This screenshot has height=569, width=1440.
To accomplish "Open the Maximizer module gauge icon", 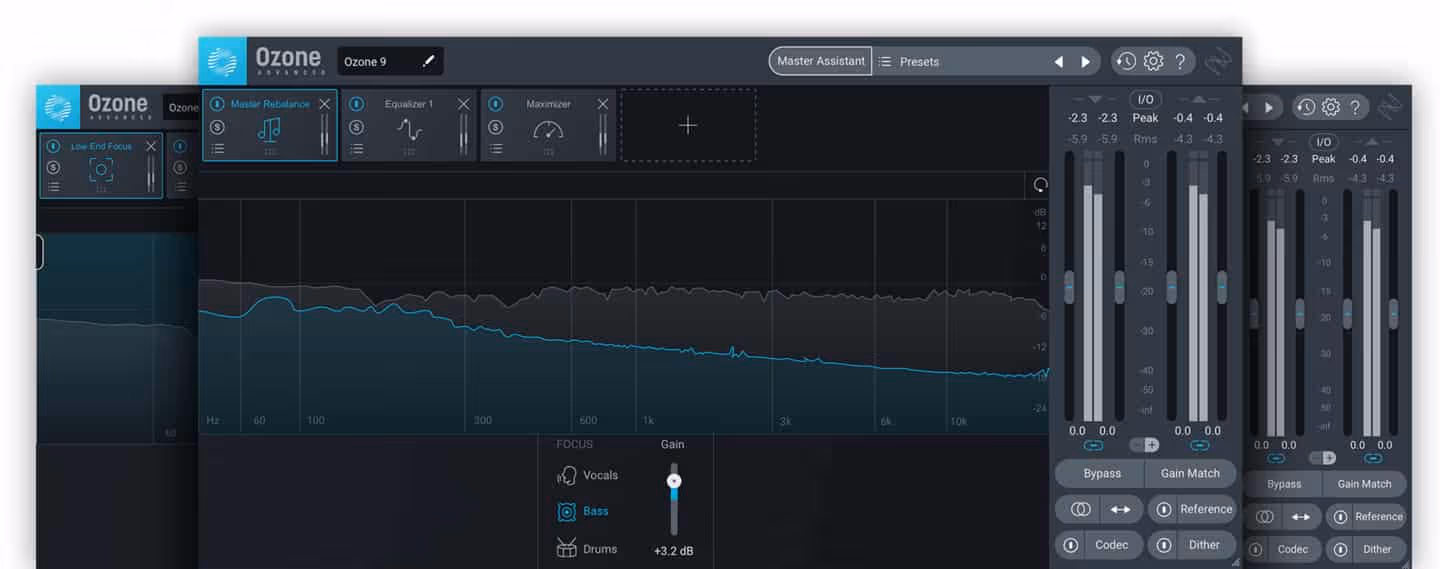I will click(x=548, y=129).
